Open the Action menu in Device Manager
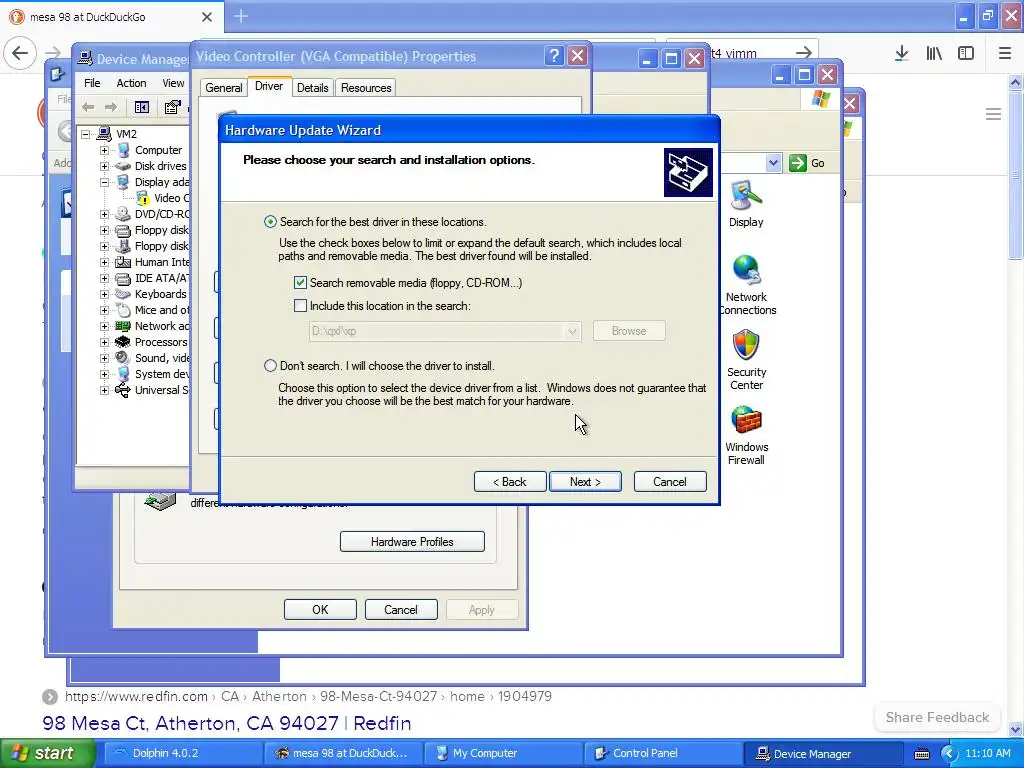 coord(131,83)
